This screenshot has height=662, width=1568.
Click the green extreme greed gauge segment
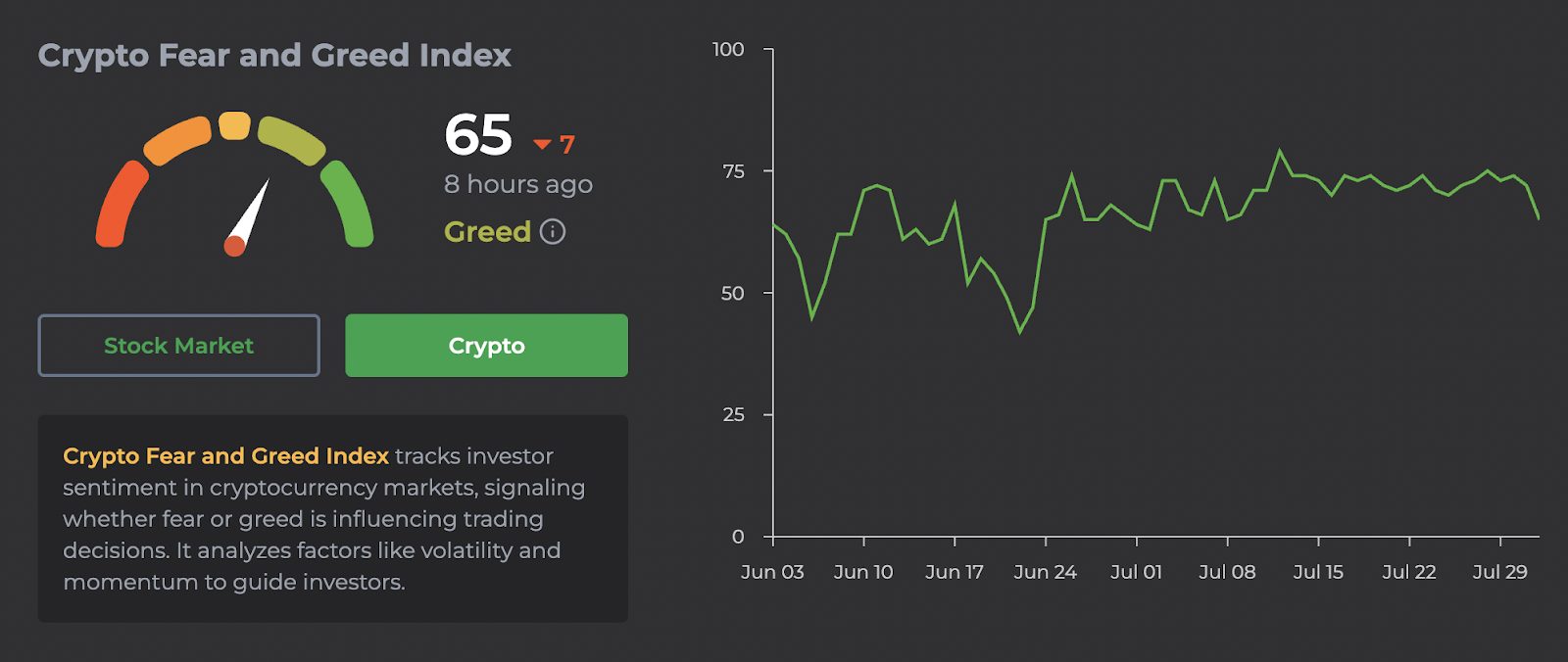pyautogui.click(x=348, y=204)
